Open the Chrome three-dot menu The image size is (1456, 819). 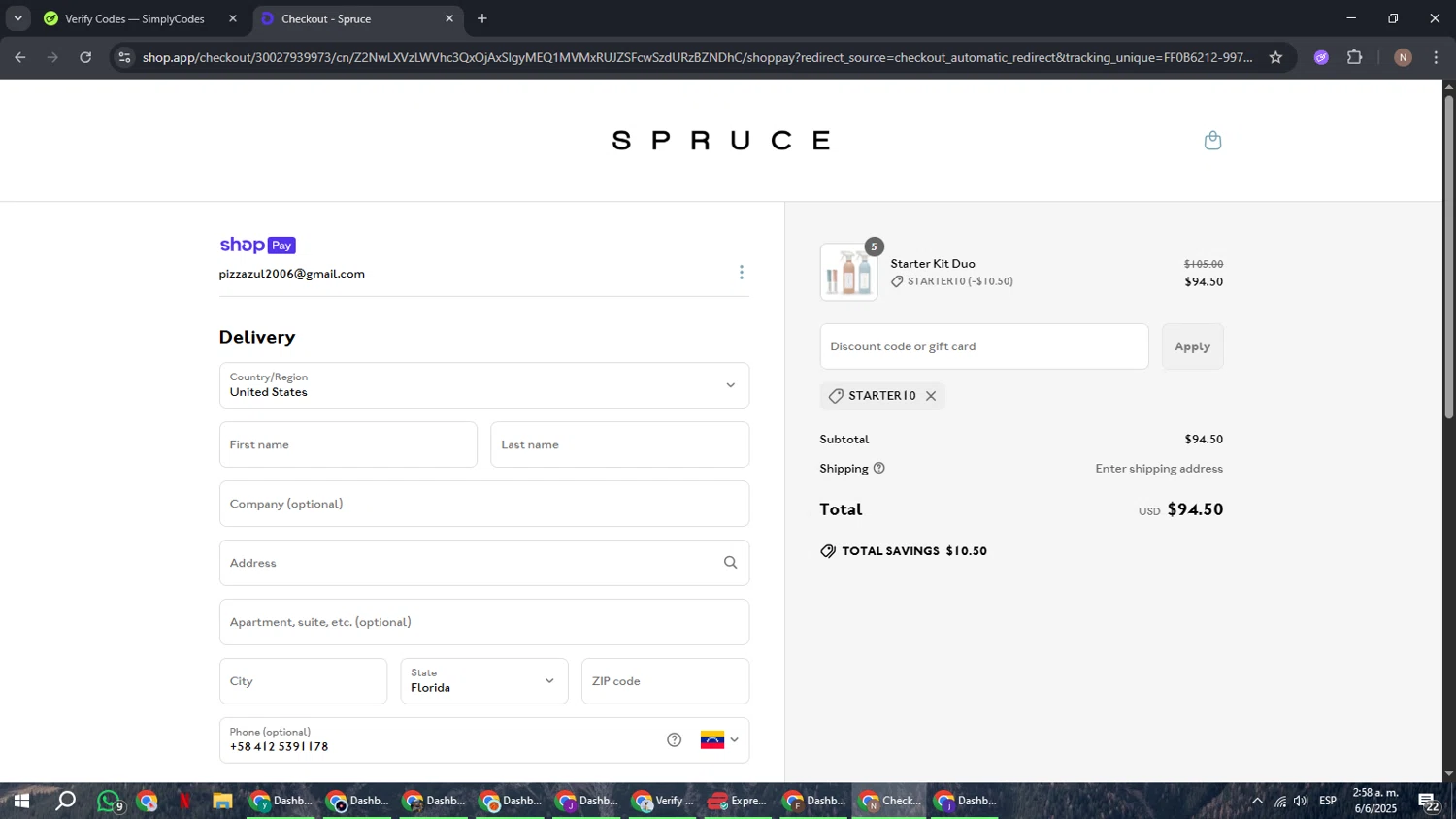pos(1436,57)
